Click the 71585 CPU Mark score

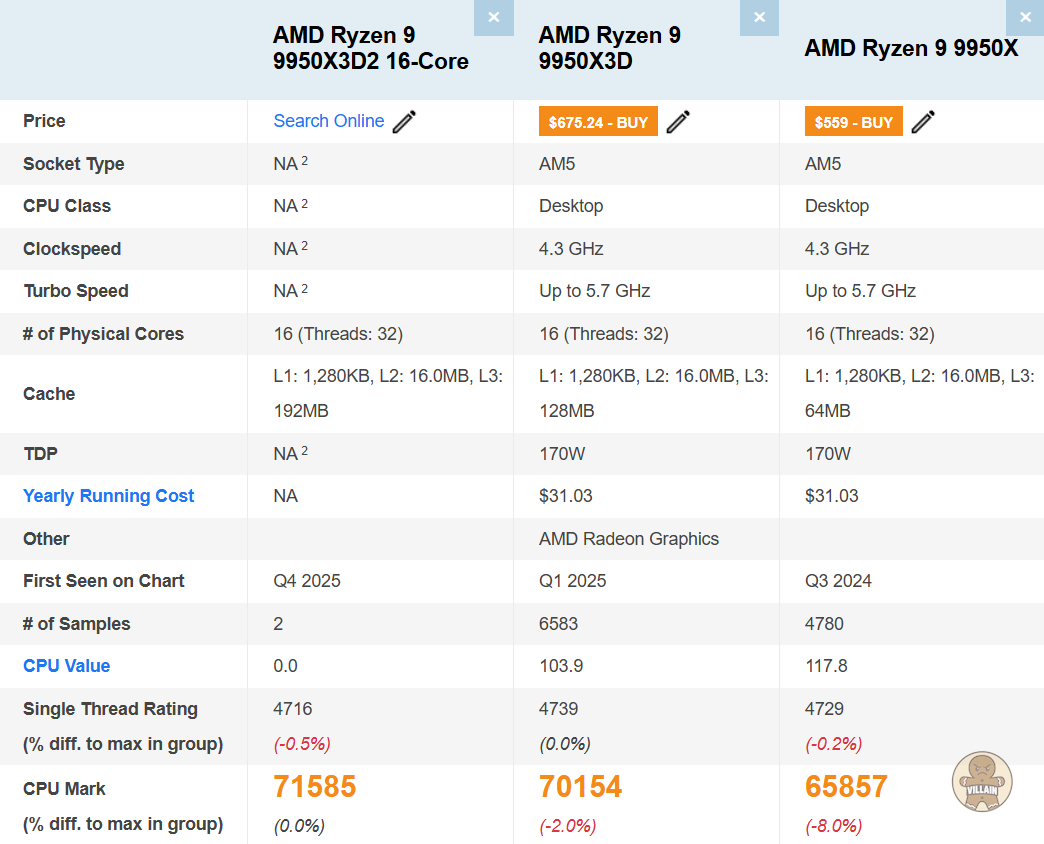coord(314,787)
